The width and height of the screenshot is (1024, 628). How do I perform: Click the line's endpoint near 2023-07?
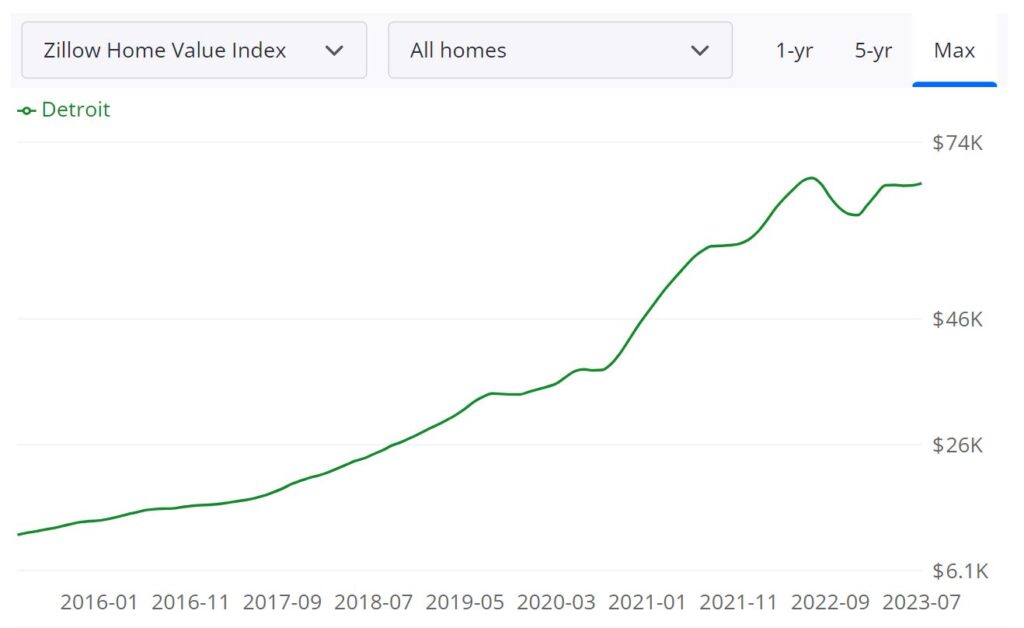click(x=920, y=184)
